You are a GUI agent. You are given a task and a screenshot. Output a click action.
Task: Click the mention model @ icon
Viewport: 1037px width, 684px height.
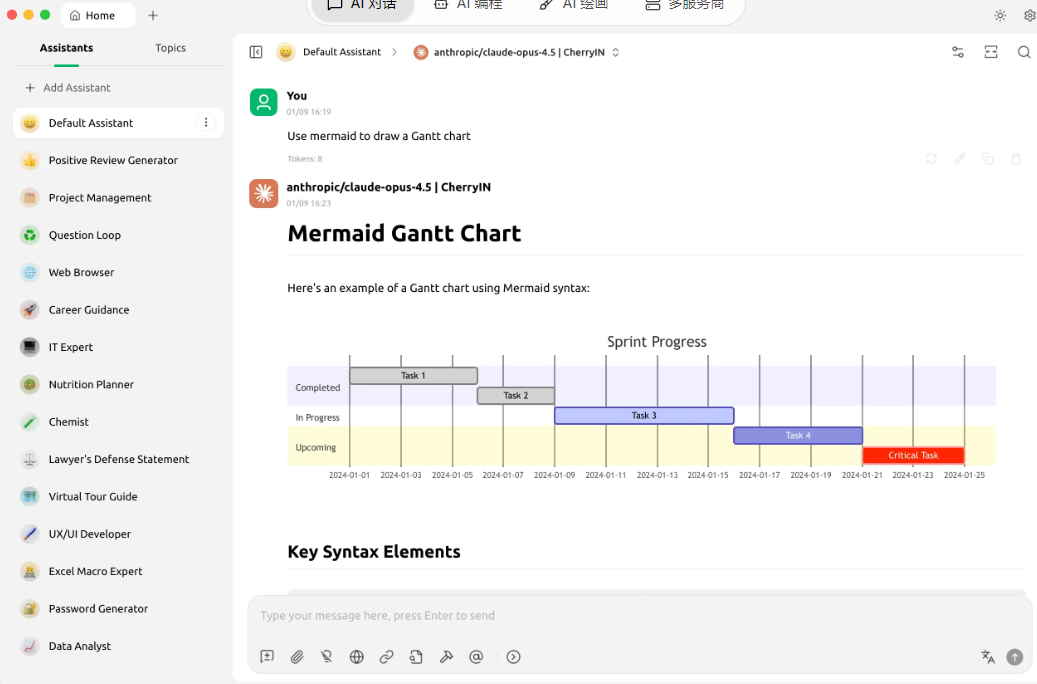(x=476, y=657)
